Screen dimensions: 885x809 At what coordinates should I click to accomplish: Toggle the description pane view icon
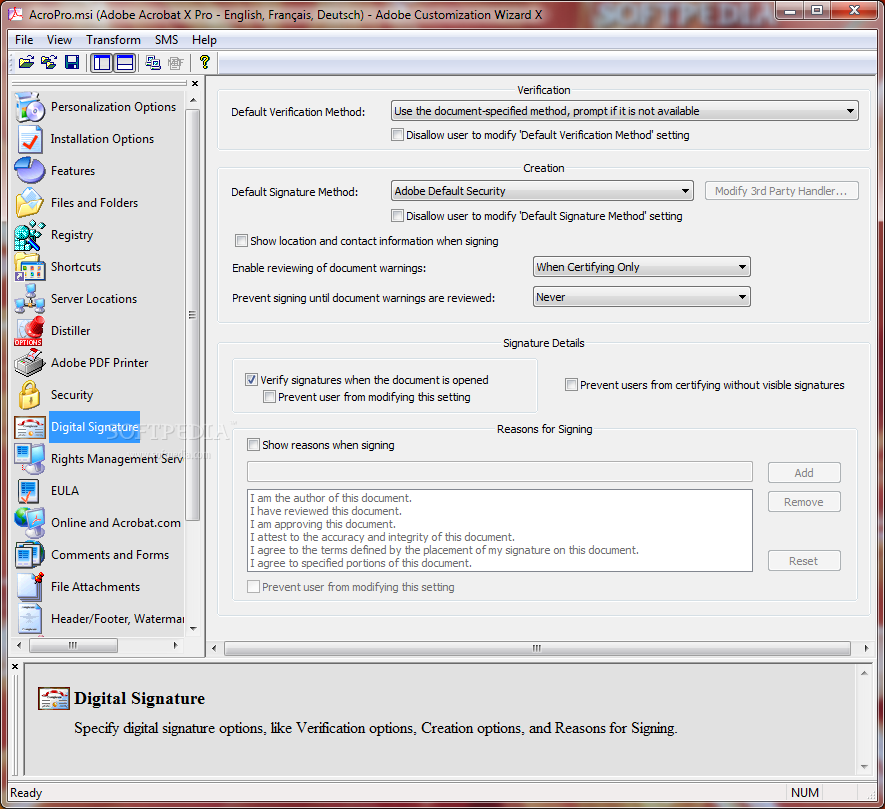point(125,62)
